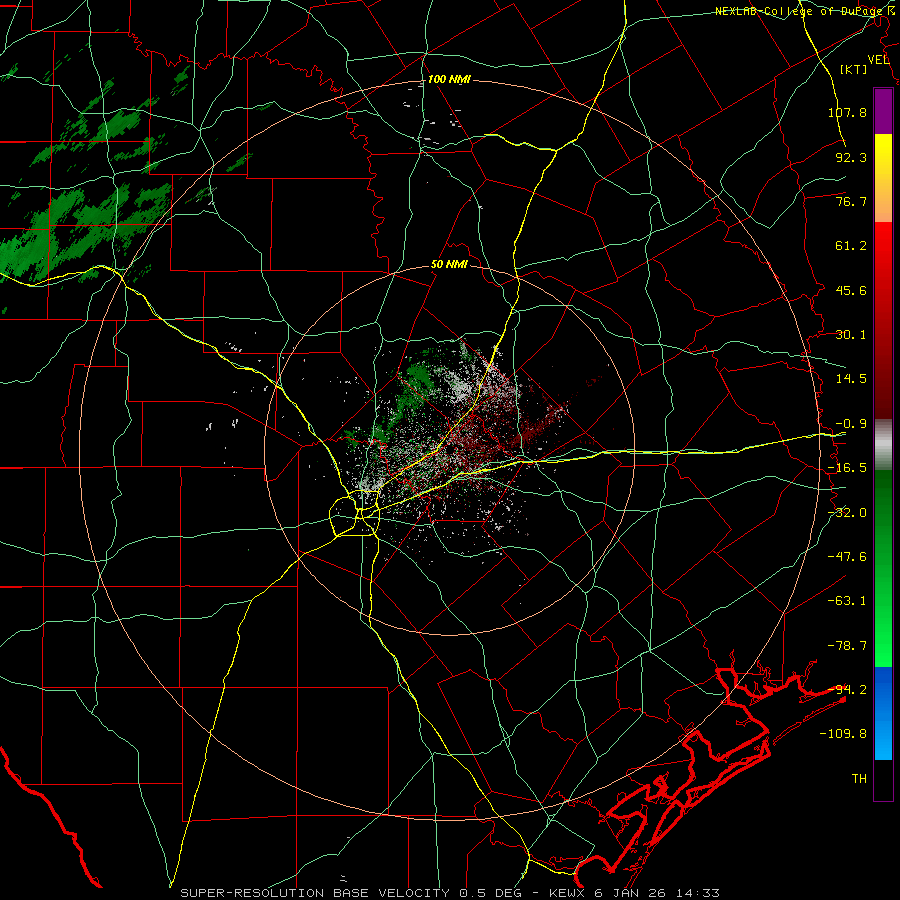Click the 107.8 velocity scale value
900x900 pixels.
pyautogui.click(x=847, y=112)
